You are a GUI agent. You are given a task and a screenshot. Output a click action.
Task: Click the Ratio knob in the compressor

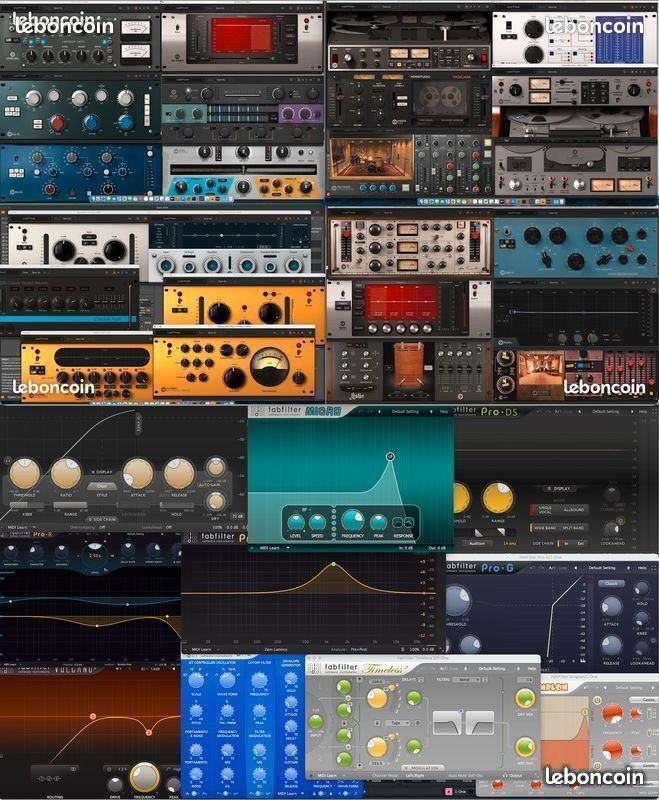(66, 473)
